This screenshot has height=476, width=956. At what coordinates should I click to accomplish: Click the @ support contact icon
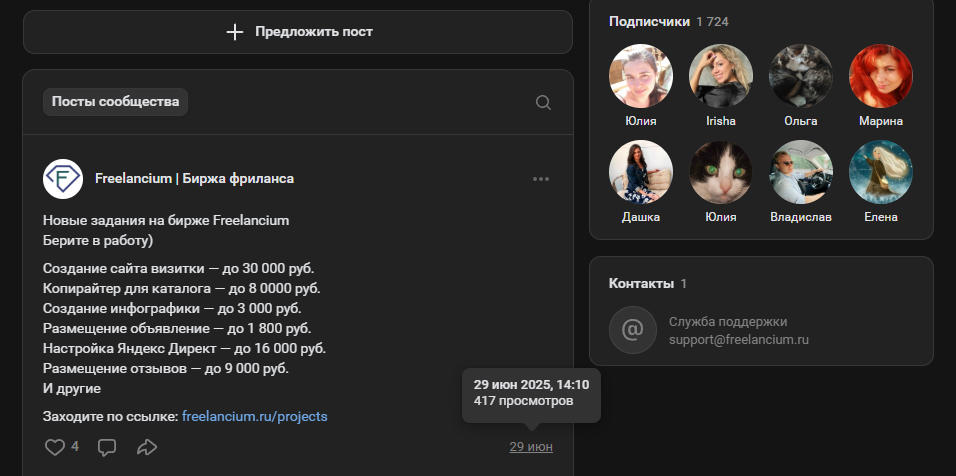(x=632, y=330)
